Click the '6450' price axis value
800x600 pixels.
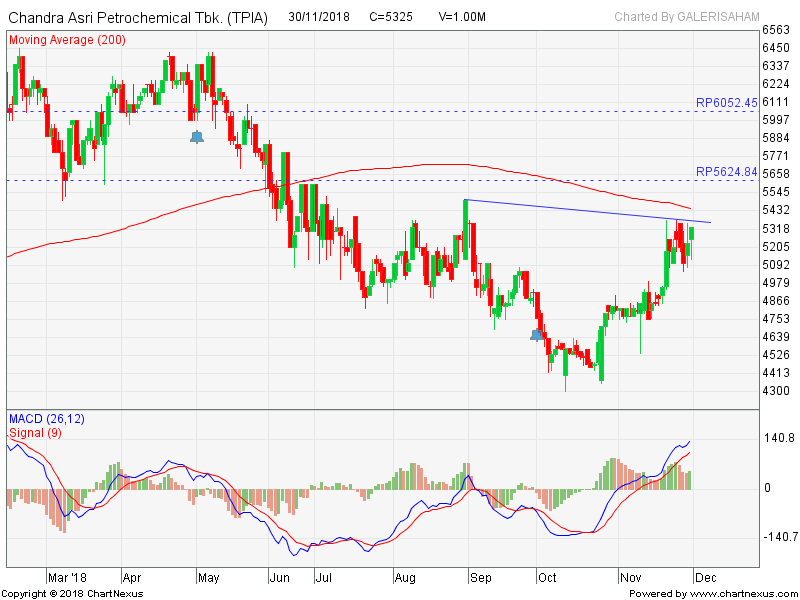pyautogui.click(x=776, y=48)
